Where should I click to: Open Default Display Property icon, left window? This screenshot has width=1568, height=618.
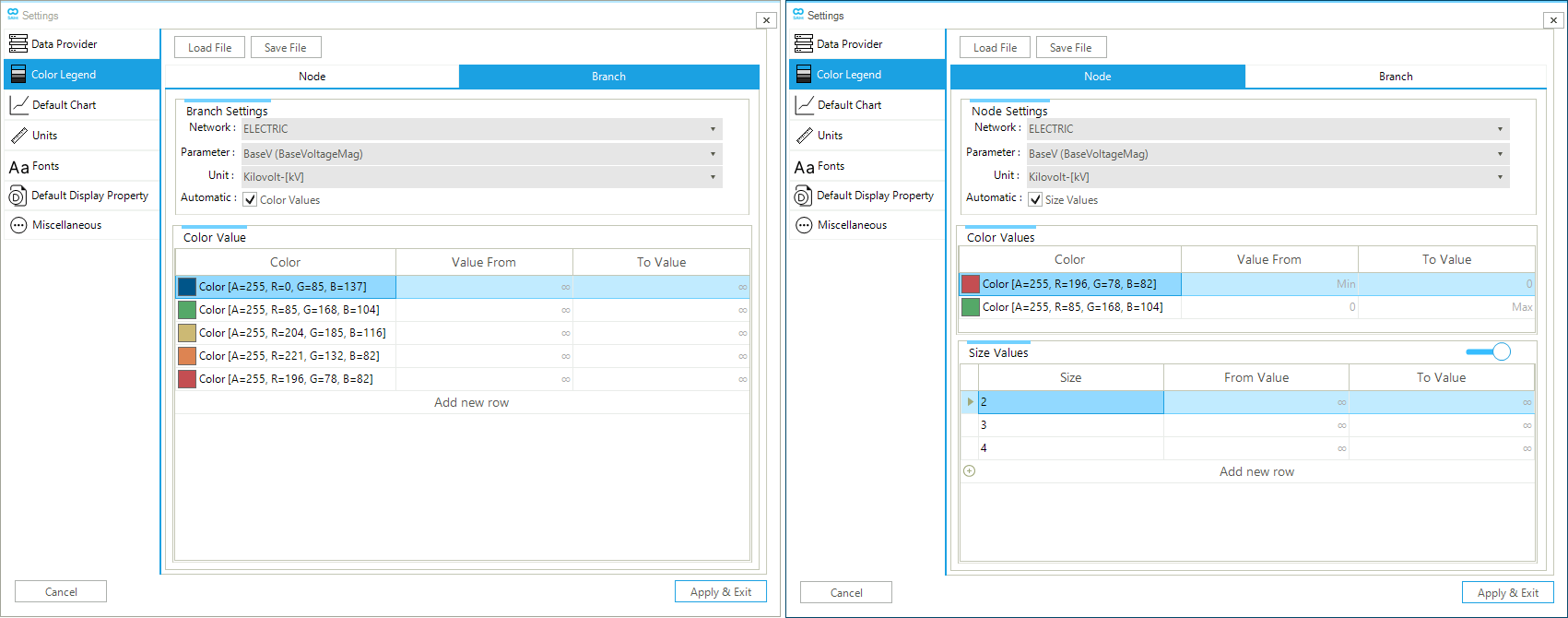click(x=18, y=196)
